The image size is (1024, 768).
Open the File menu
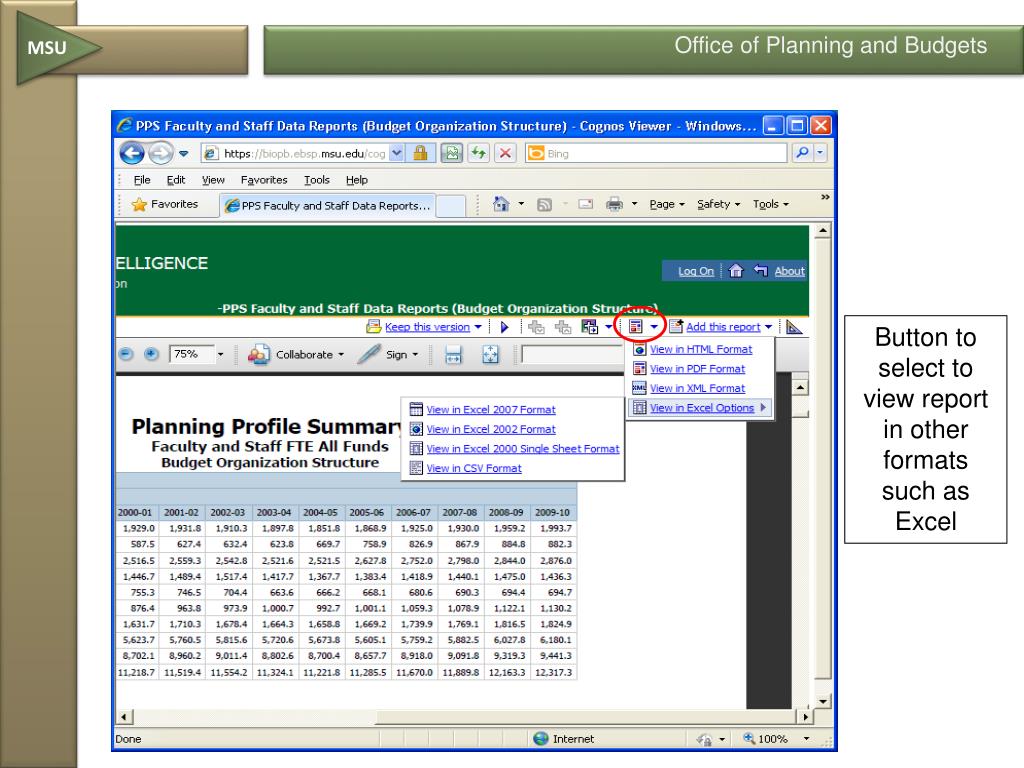pyautogui.click(x=142, y=180)
